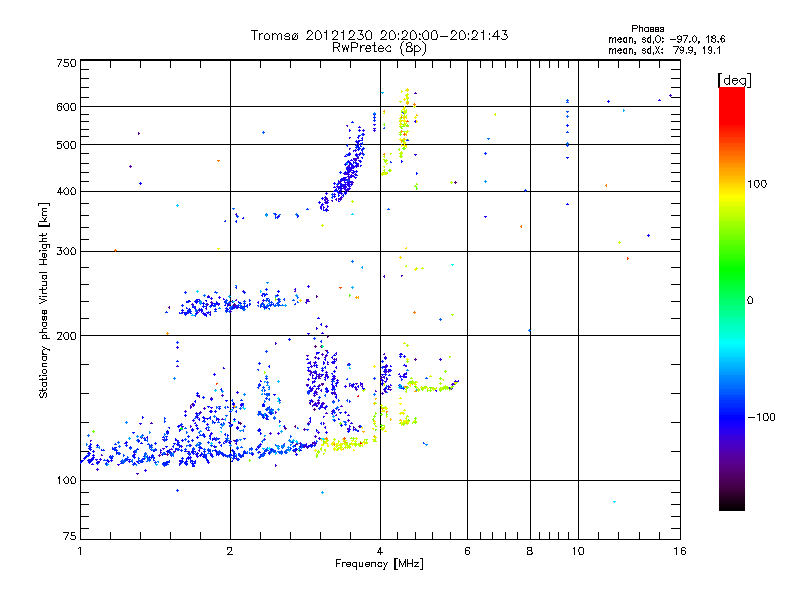
Task: Click the frequency axis tick "4"
Action: coord(380,551)
